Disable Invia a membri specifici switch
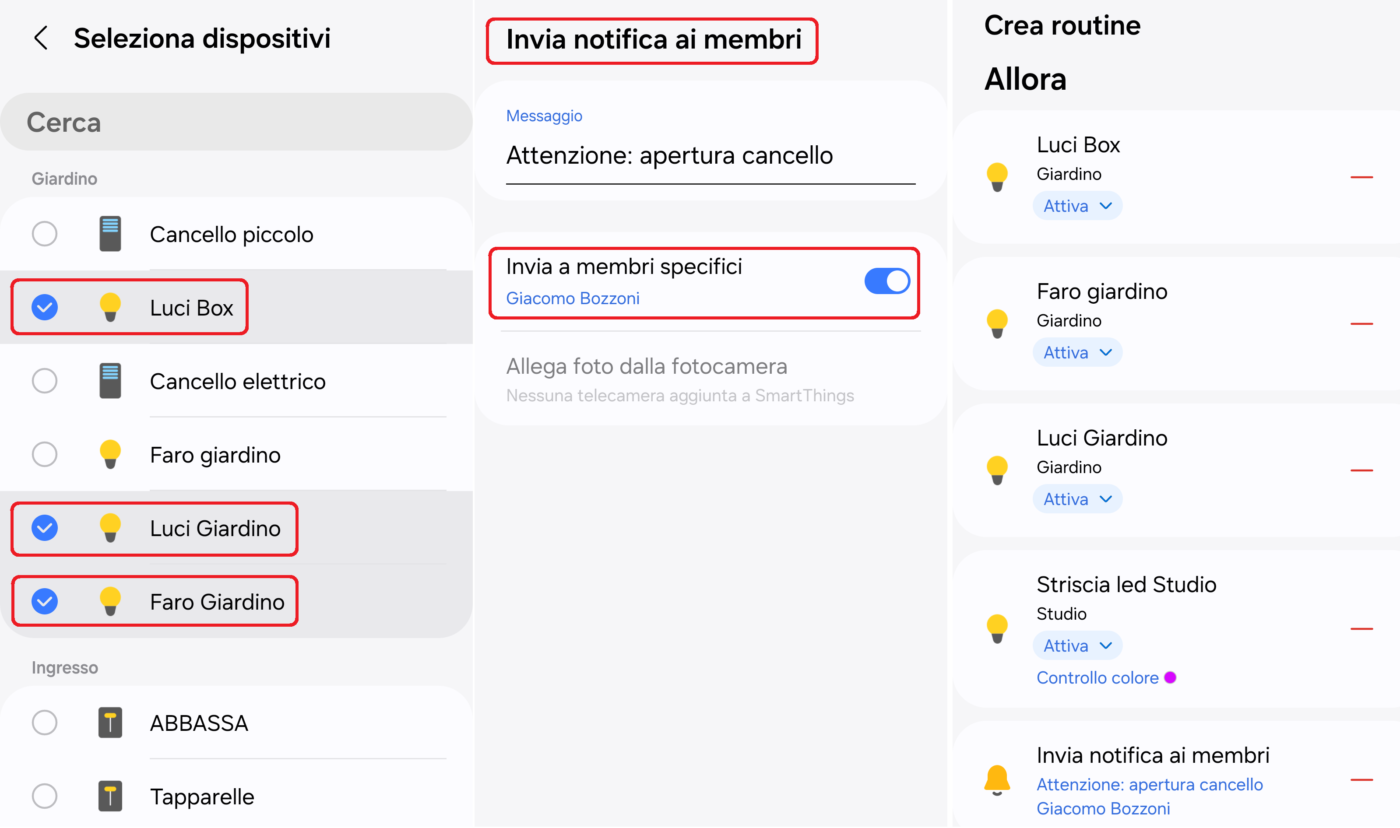This screenshot has width=1400, height=828. (886, 281)
